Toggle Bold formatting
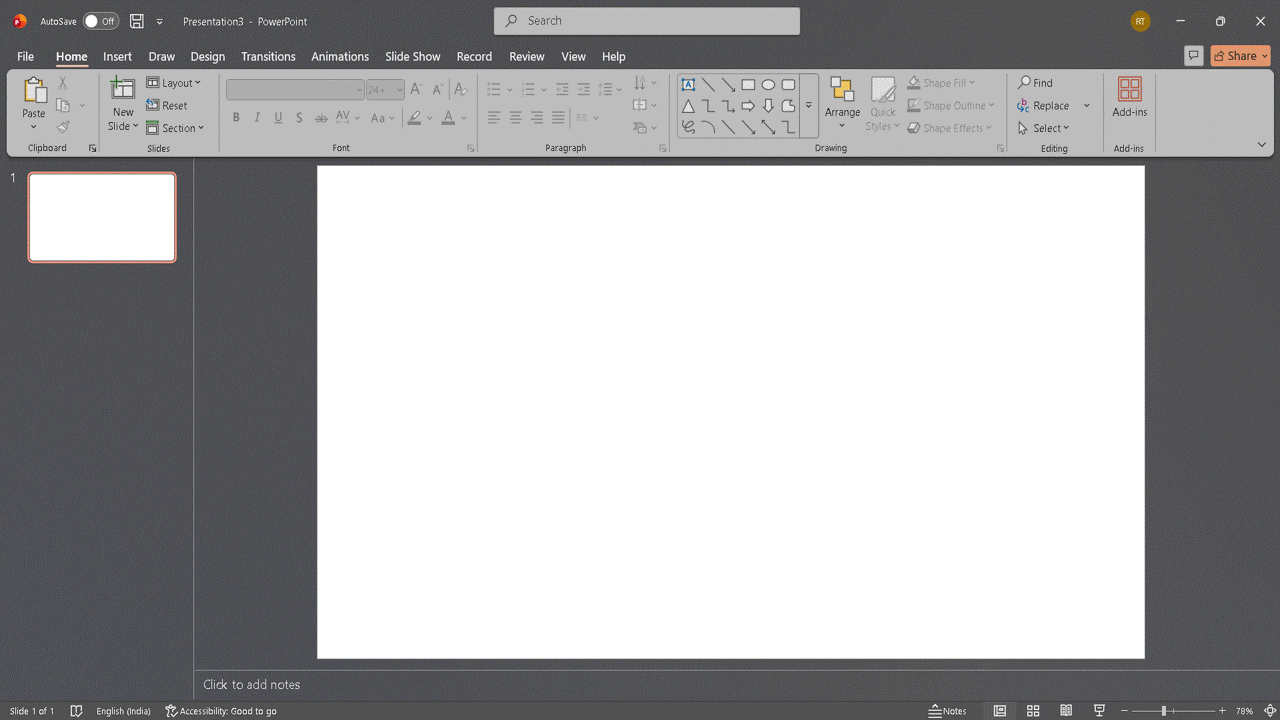This screenshot has width=1280, height=720. pos(236,117)
